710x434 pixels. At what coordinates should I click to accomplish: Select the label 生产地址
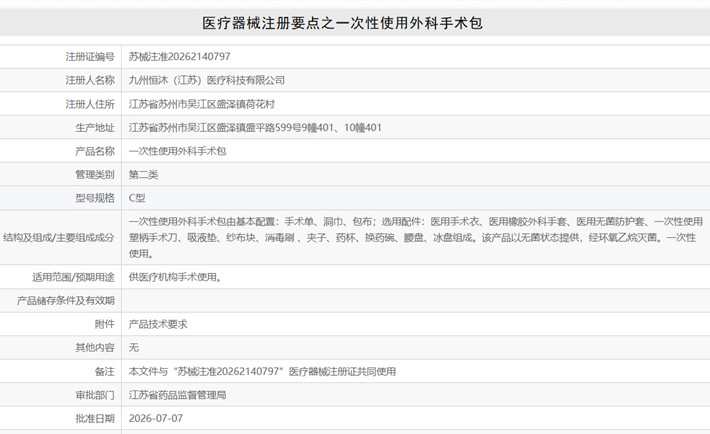pyautogui.click(x=95, y=128)
